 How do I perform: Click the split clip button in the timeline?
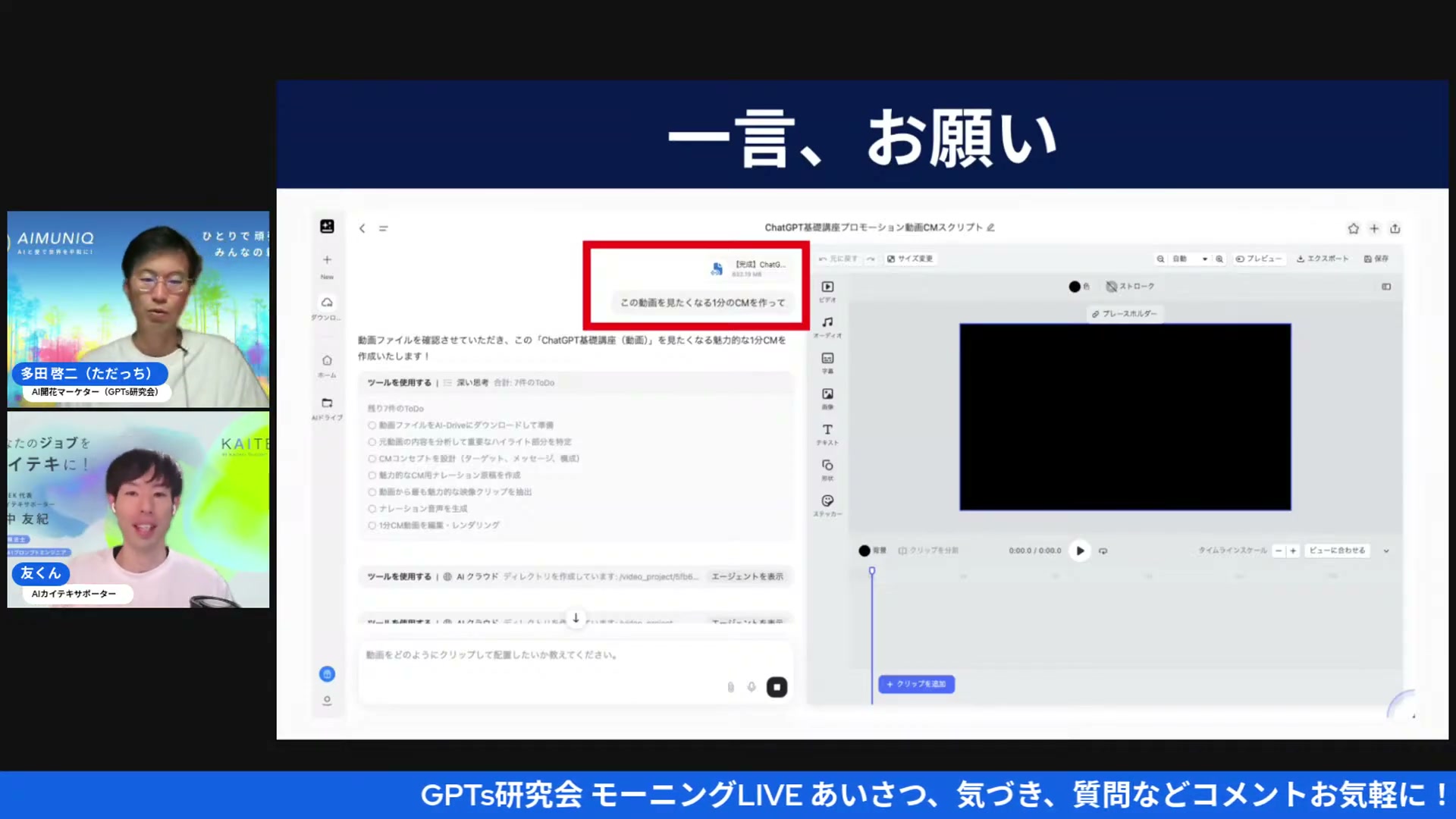[x=928, y=551]
